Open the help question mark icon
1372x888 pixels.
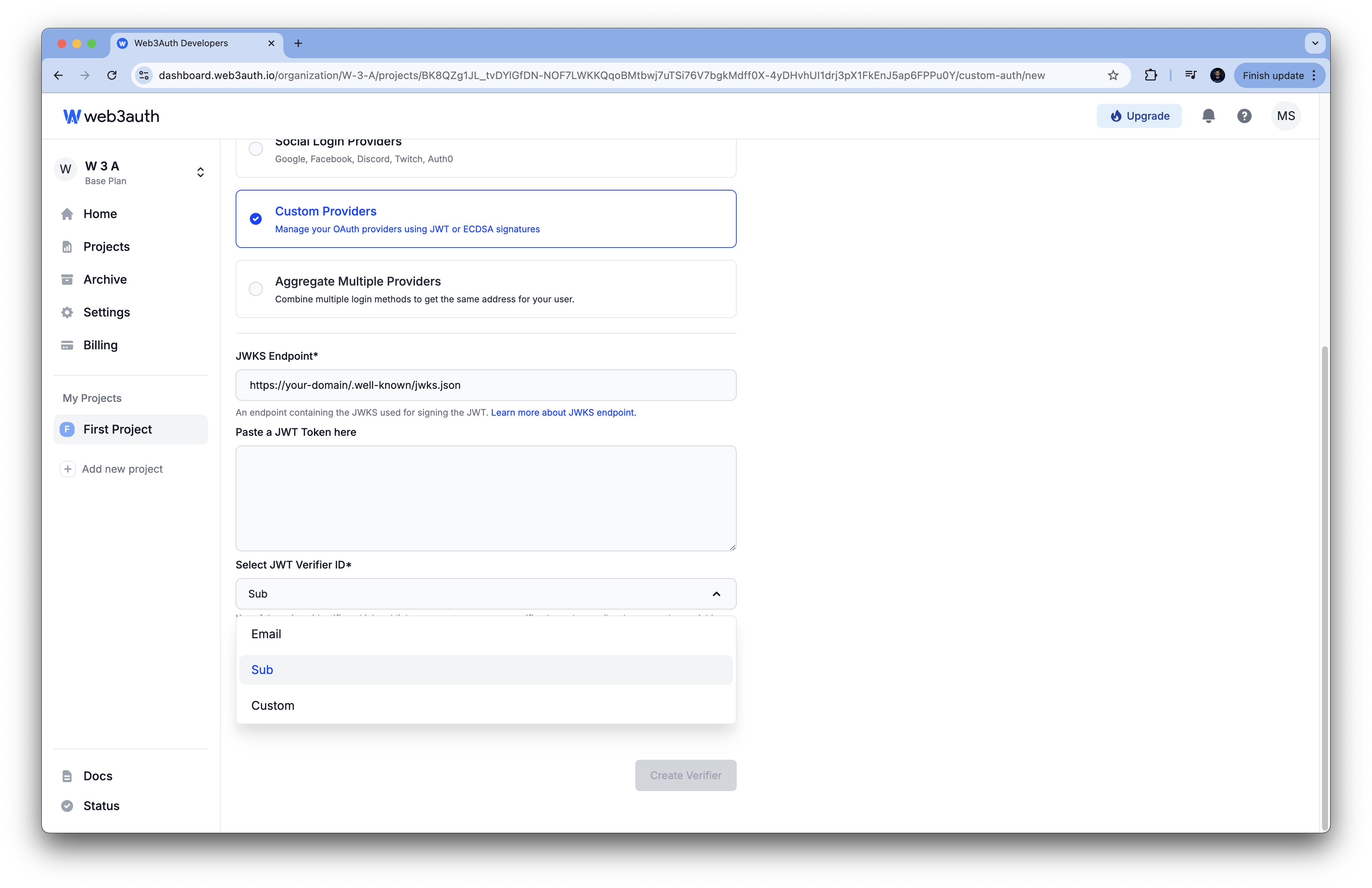1244,116
